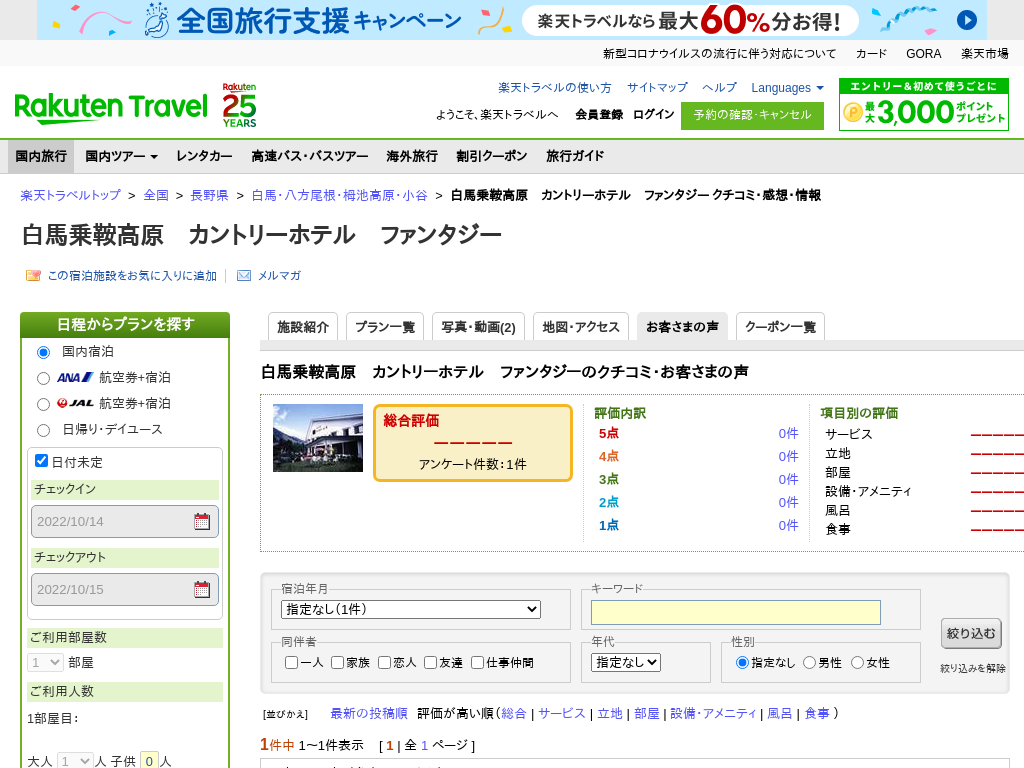The height and width of the screenshot is (768, 1024).
Task: Expand the 国内ツアー menu
Action: (x=121, y=156)
